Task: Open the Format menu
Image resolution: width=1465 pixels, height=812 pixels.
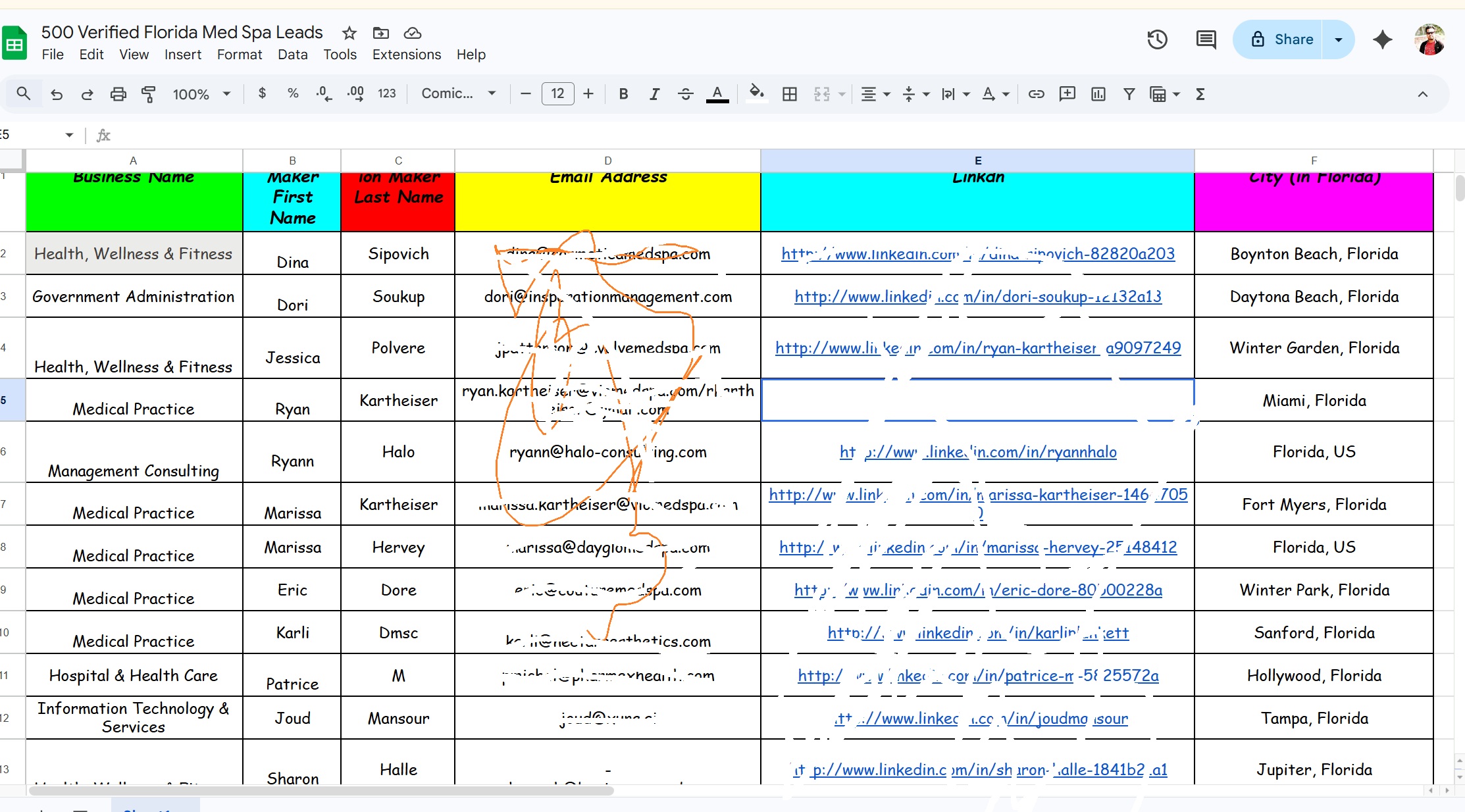Action: (239, 55)
